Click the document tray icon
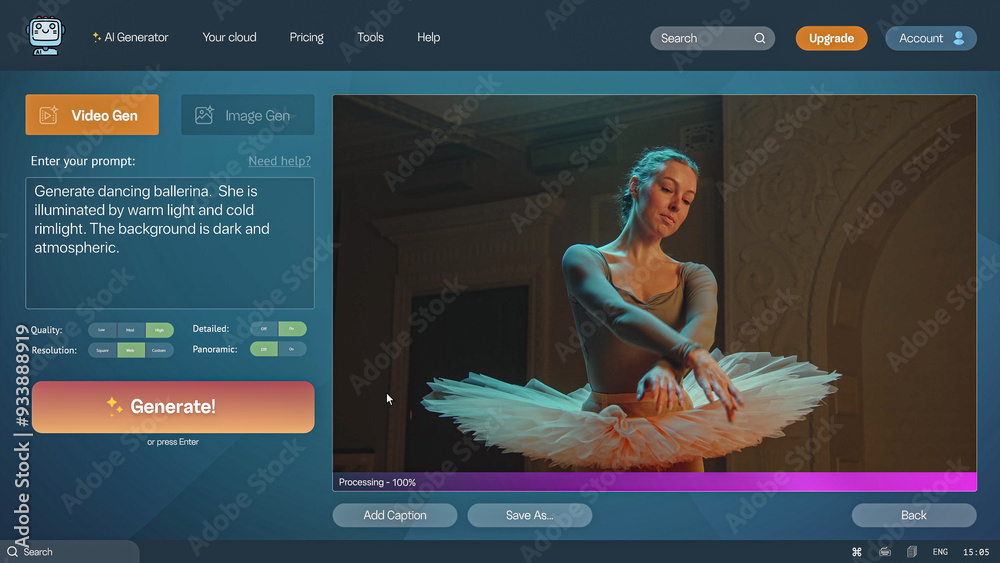The width and height of the screenshot is (1000, 563). pyautogui.click(x=912, y=552)
